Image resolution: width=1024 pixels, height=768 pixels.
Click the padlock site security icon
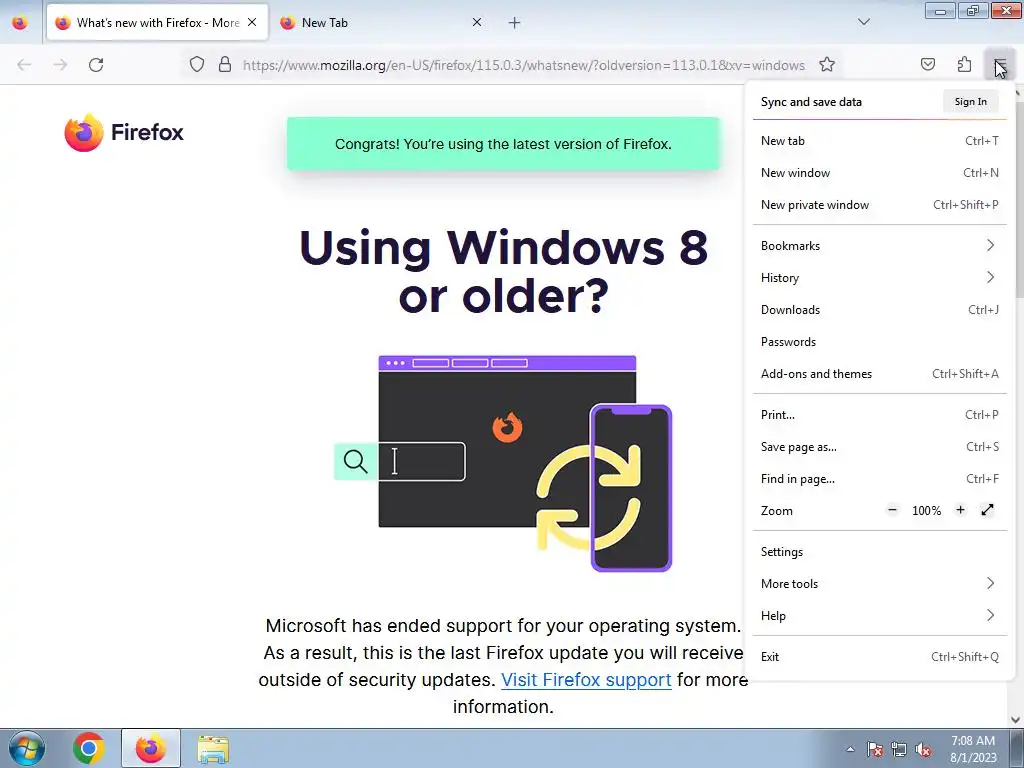tap(225, 65)
